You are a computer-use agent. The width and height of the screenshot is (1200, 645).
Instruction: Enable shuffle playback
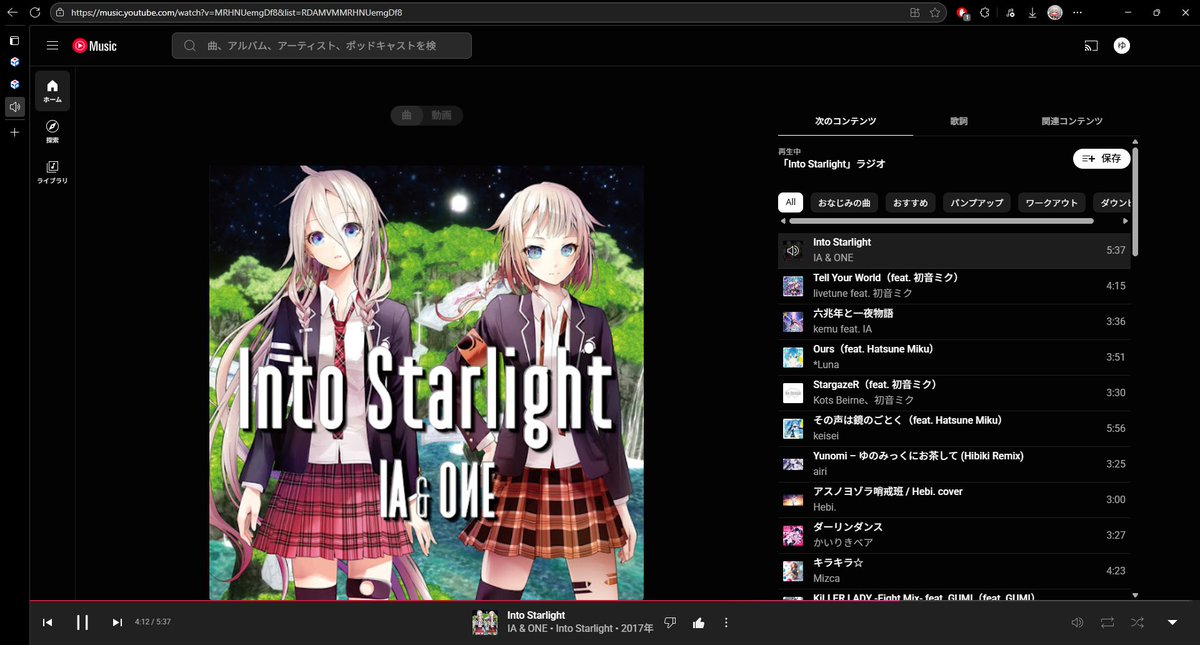click(x=1137, y=622)
